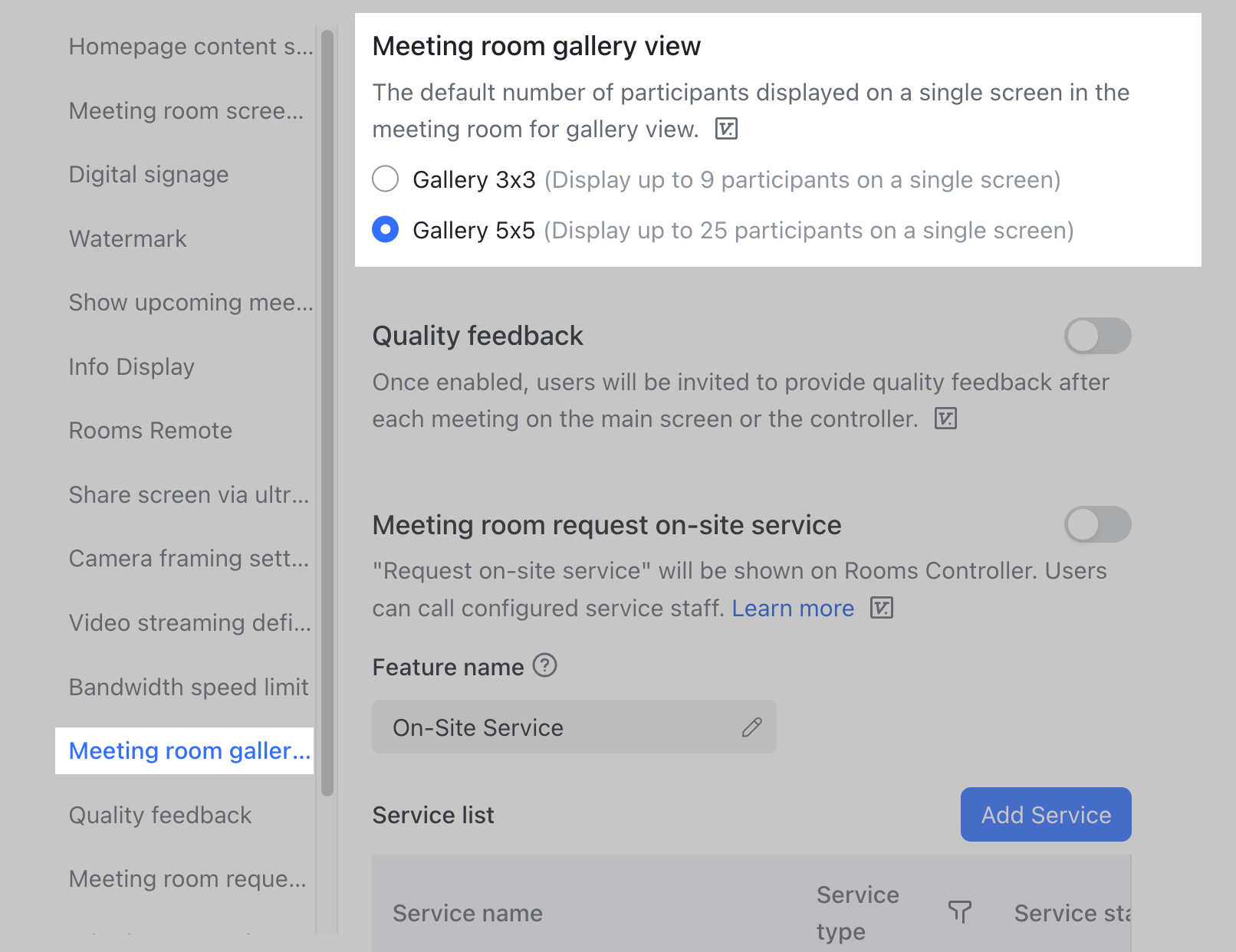Select the Gallery 3x3 radio option
Screen dimensions: 1236x952
point(386,179)
